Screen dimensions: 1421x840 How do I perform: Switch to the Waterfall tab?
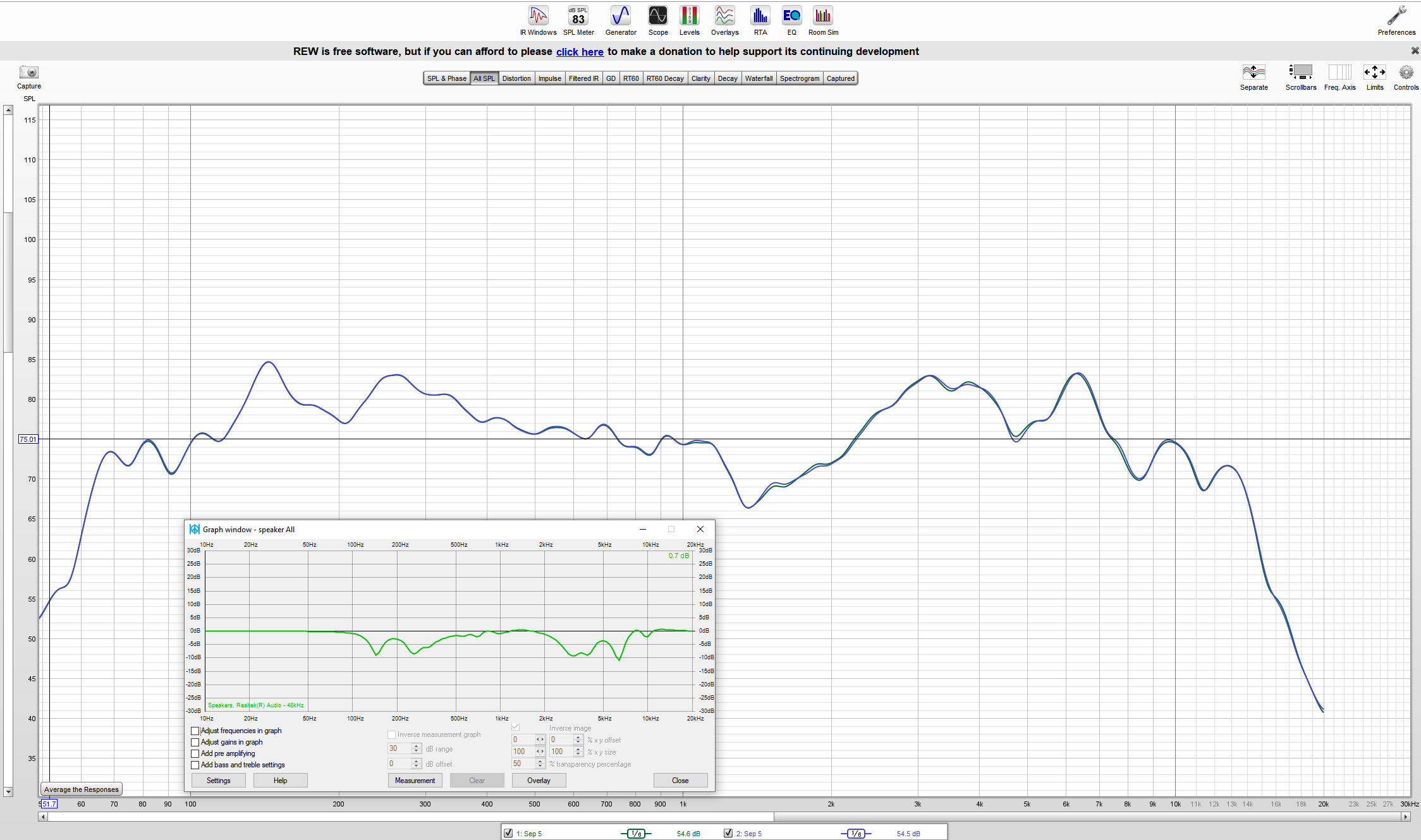(759, 78)
